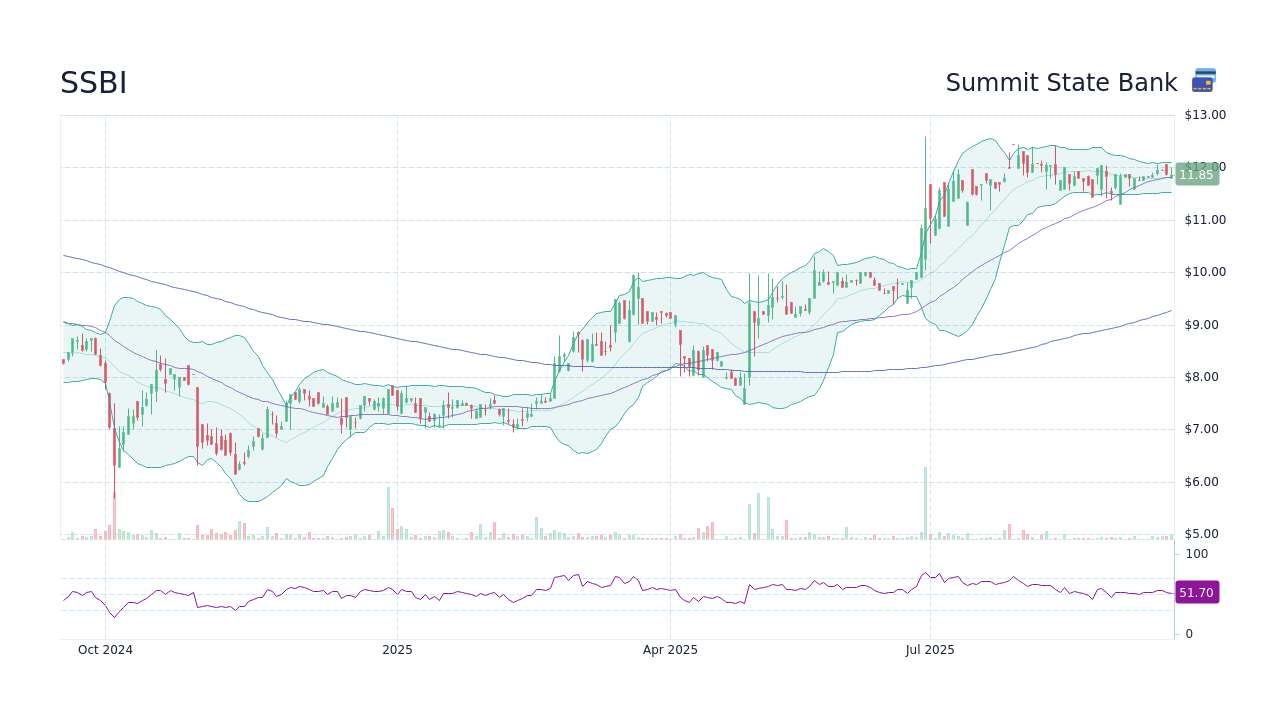This screenshot has height=720, width=1280.
Task: Expand the Apr 2025 time marker
Action: tap(671, 650)
